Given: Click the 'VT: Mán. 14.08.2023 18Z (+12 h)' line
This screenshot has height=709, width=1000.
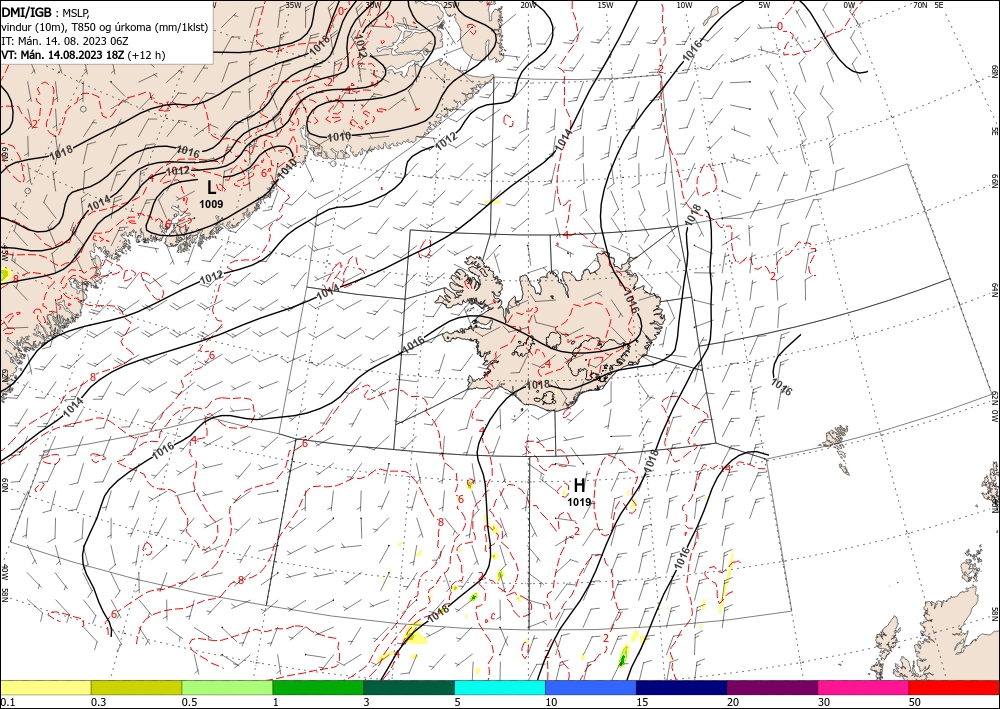Looking at the screenshot, I should [x=83, y=55].
